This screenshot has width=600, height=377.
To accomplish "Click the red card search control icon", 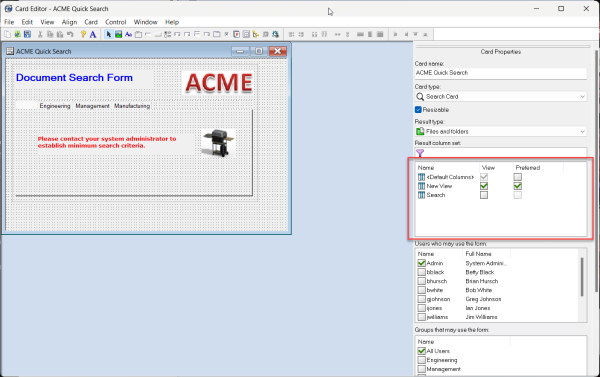I will [x=236, y=34].
